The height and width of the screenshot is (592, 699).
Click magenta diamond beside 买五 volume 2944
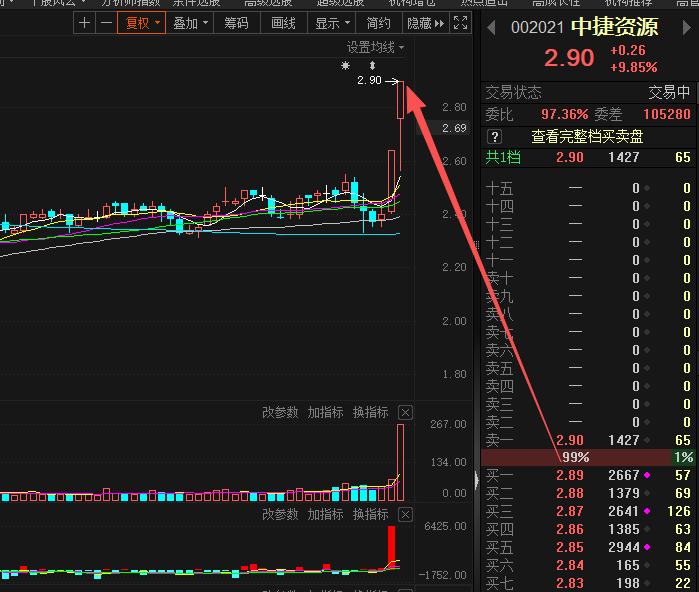coord(647,547)
